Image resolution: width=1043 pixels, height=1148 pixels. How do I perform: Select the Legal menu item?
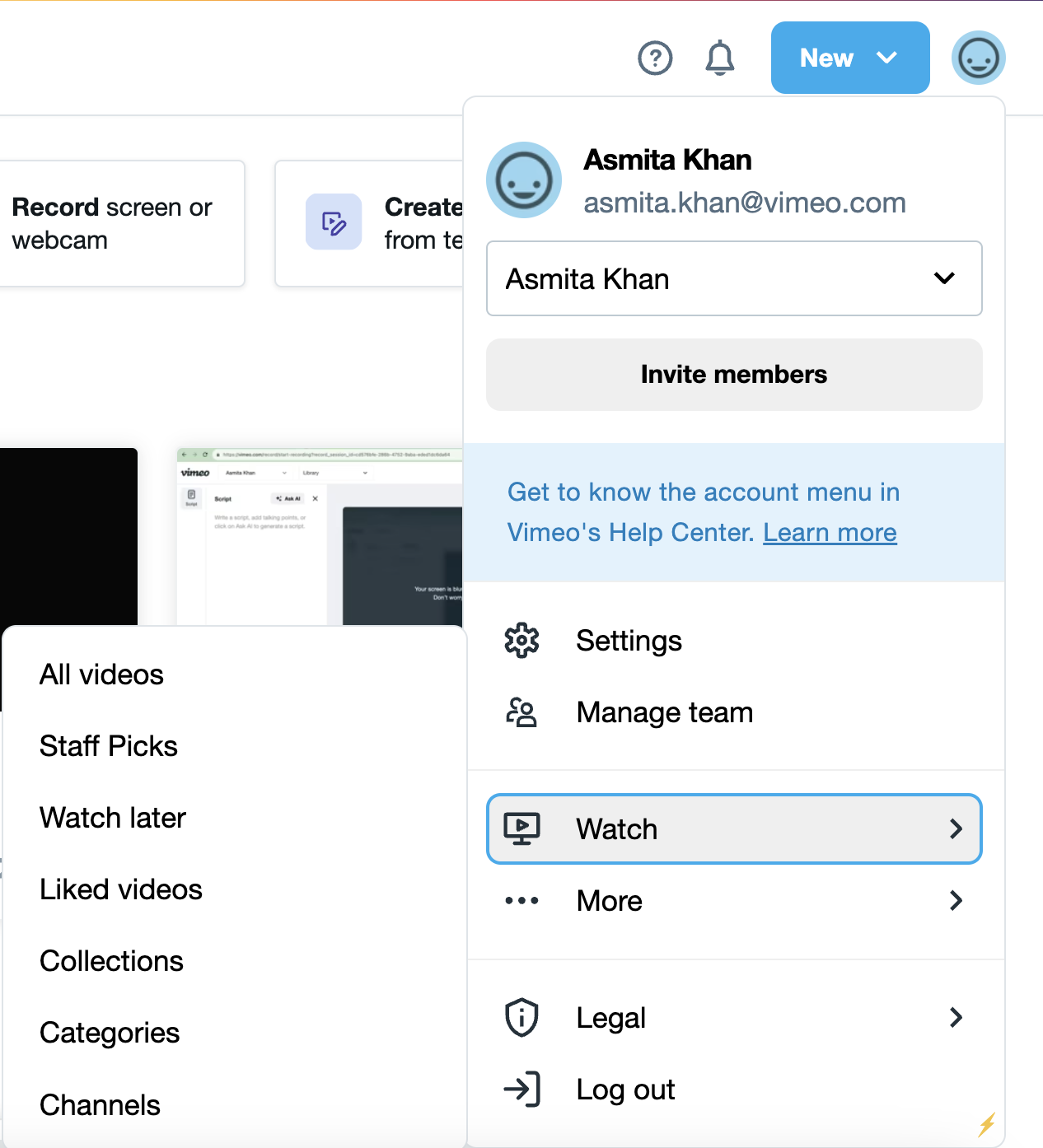tap(734, 1018)
